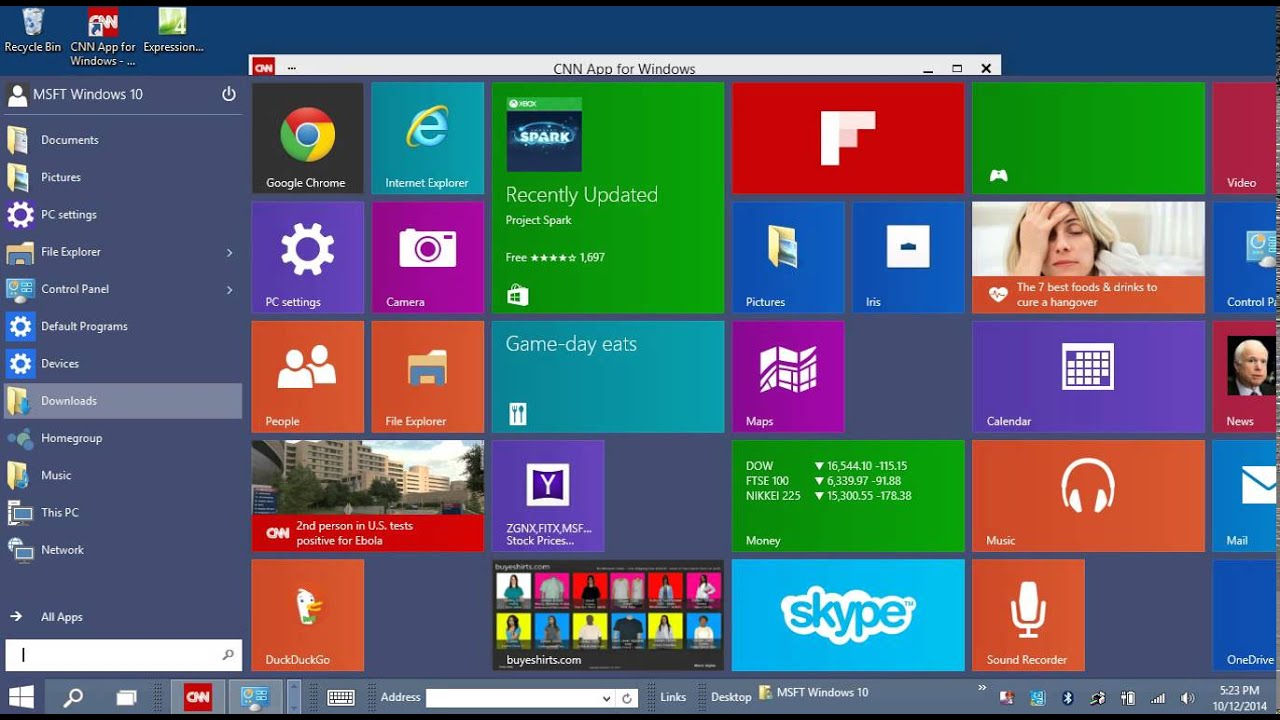Open the Recently Updated Project Spark tile
Image resolution: width=1280 pixels, height=720 pixels.
click(608, 198)
